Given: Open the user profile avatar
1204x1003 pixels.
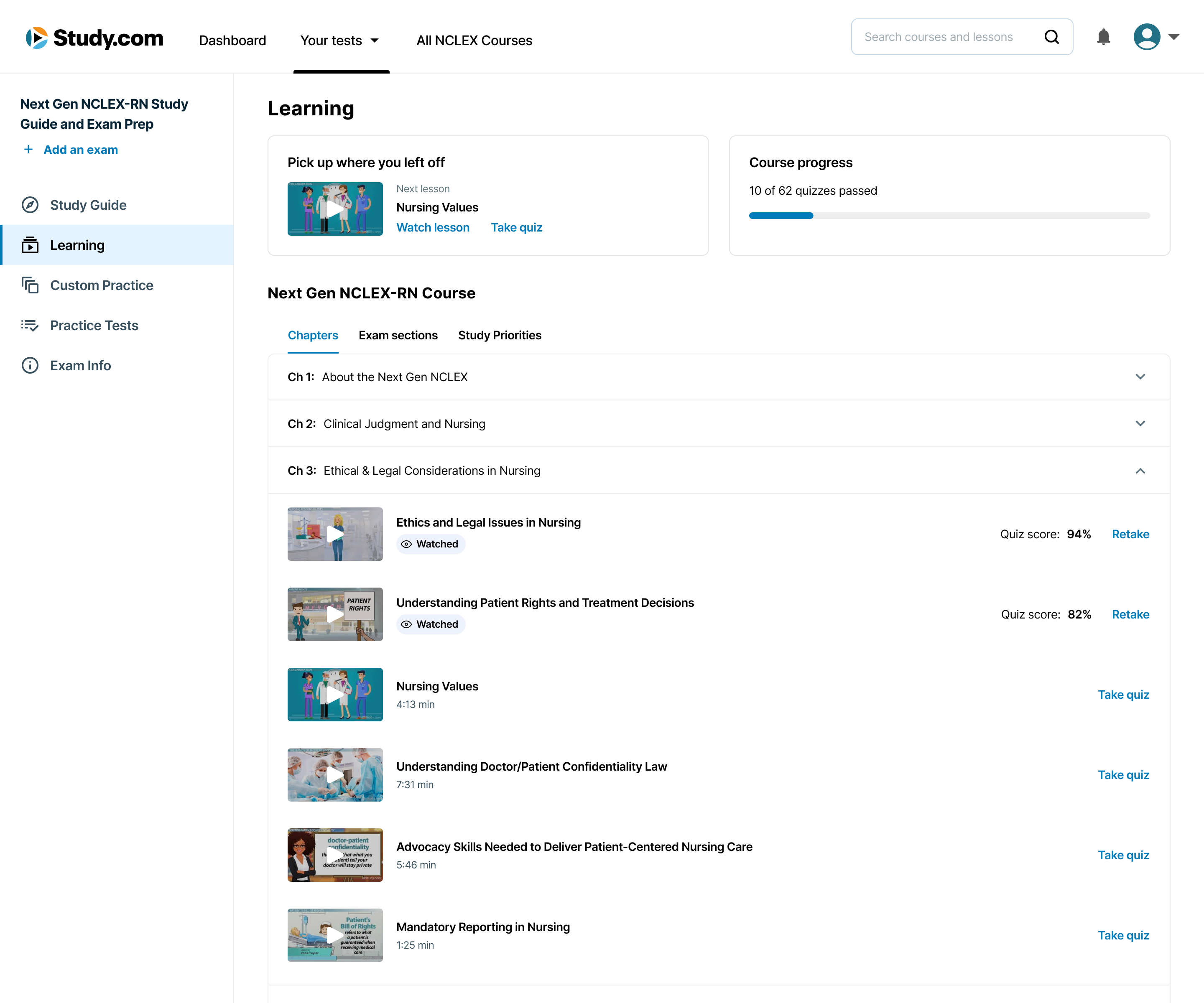Looking at the screenshot, I should 1147,37.
